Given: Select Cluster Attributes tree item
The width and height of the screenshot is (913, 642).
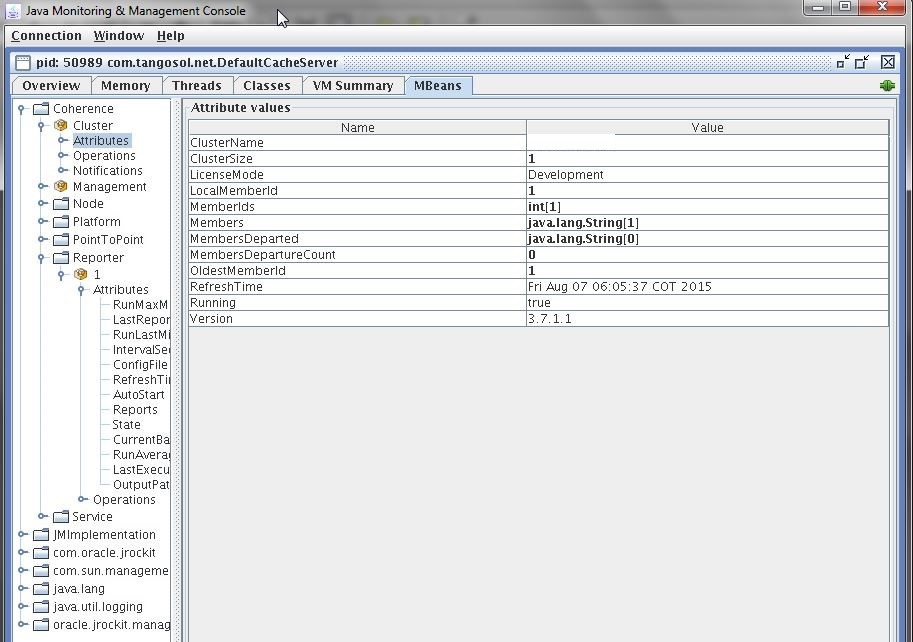Looking at the screenshot, I should pyautogui.click(x=101, y=141).
